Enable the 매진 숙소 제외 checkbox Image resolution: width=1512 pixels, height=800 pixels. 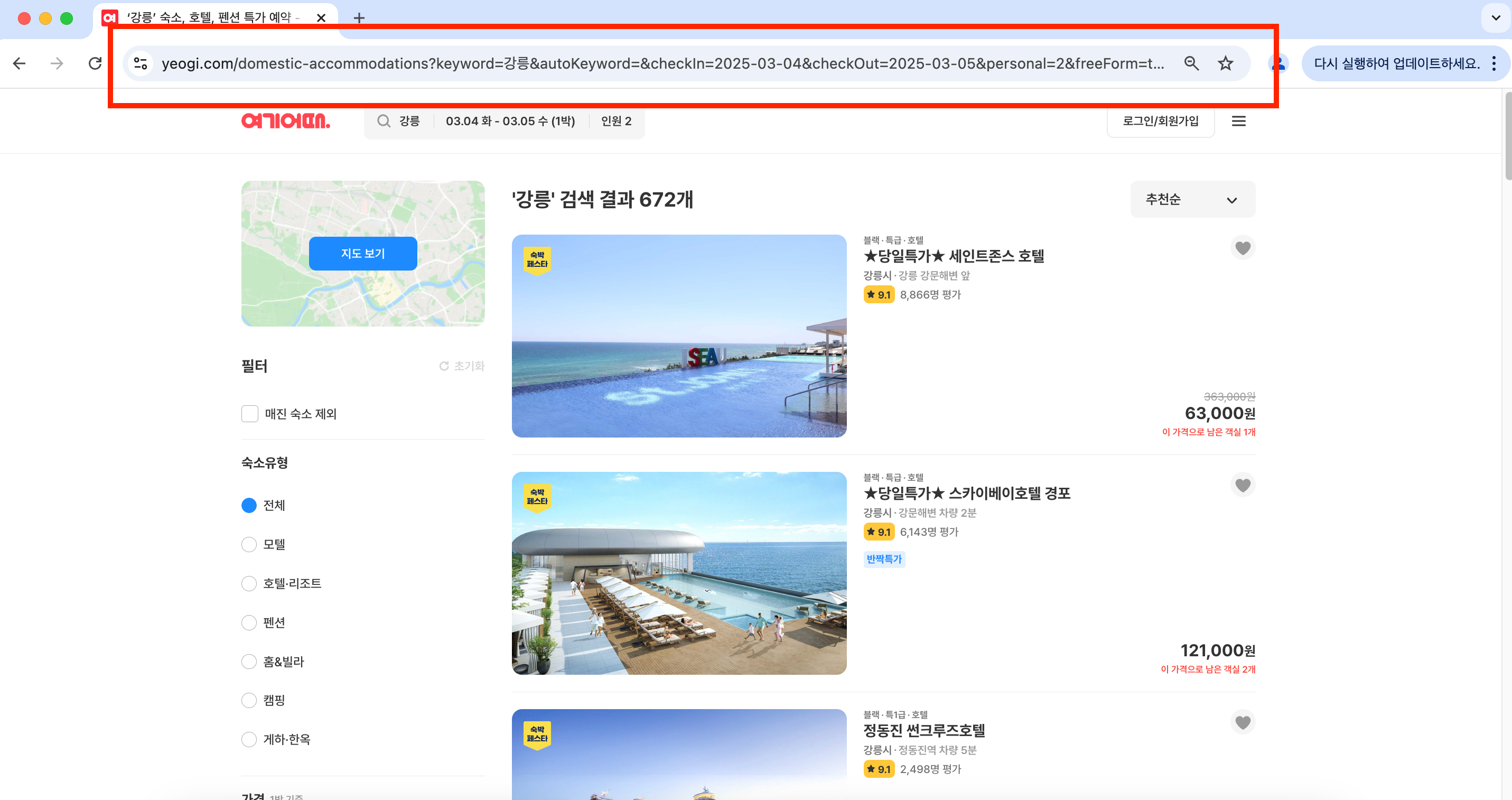pyautogui.click(x=249, y=414)
